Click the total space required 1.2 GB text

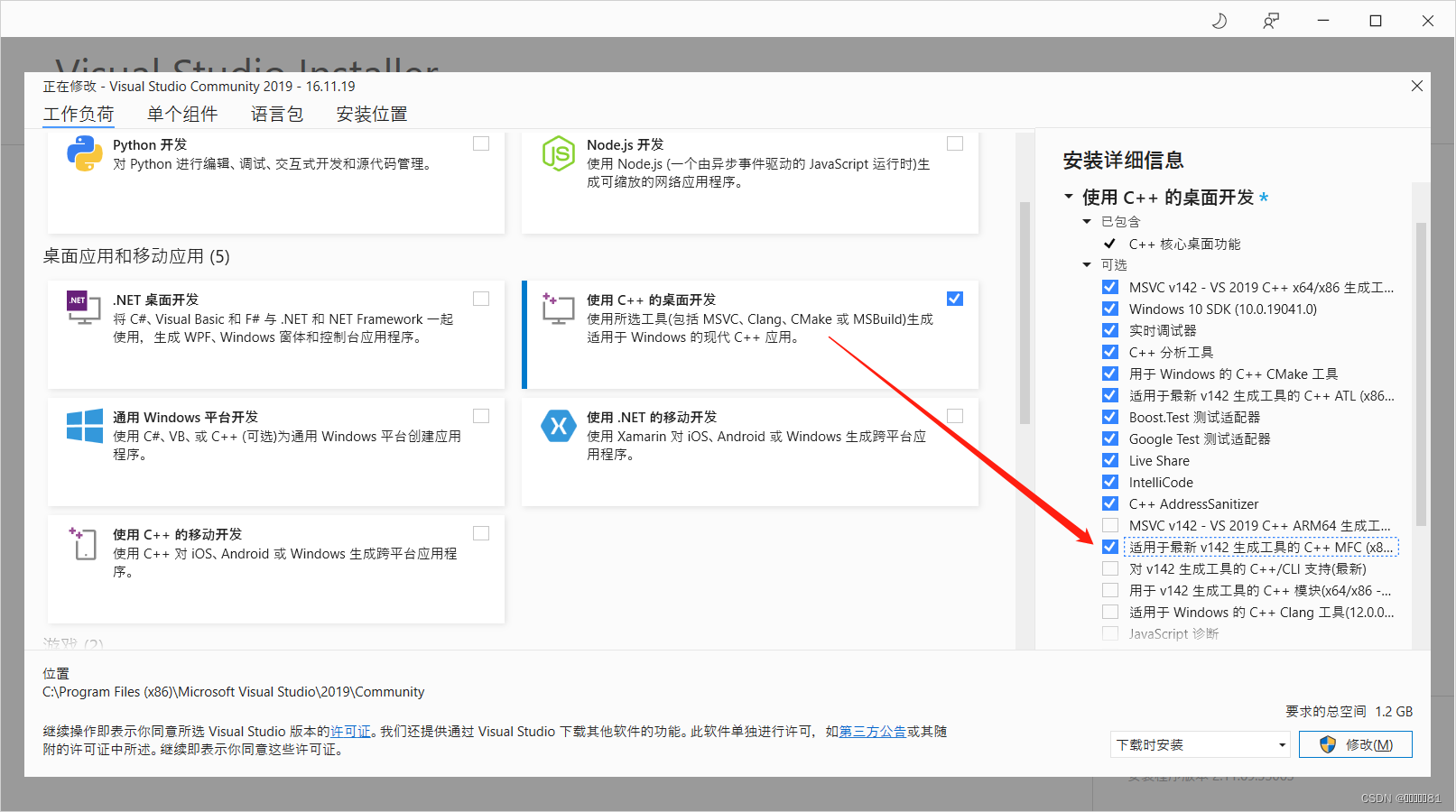[x=1349, y=711]
